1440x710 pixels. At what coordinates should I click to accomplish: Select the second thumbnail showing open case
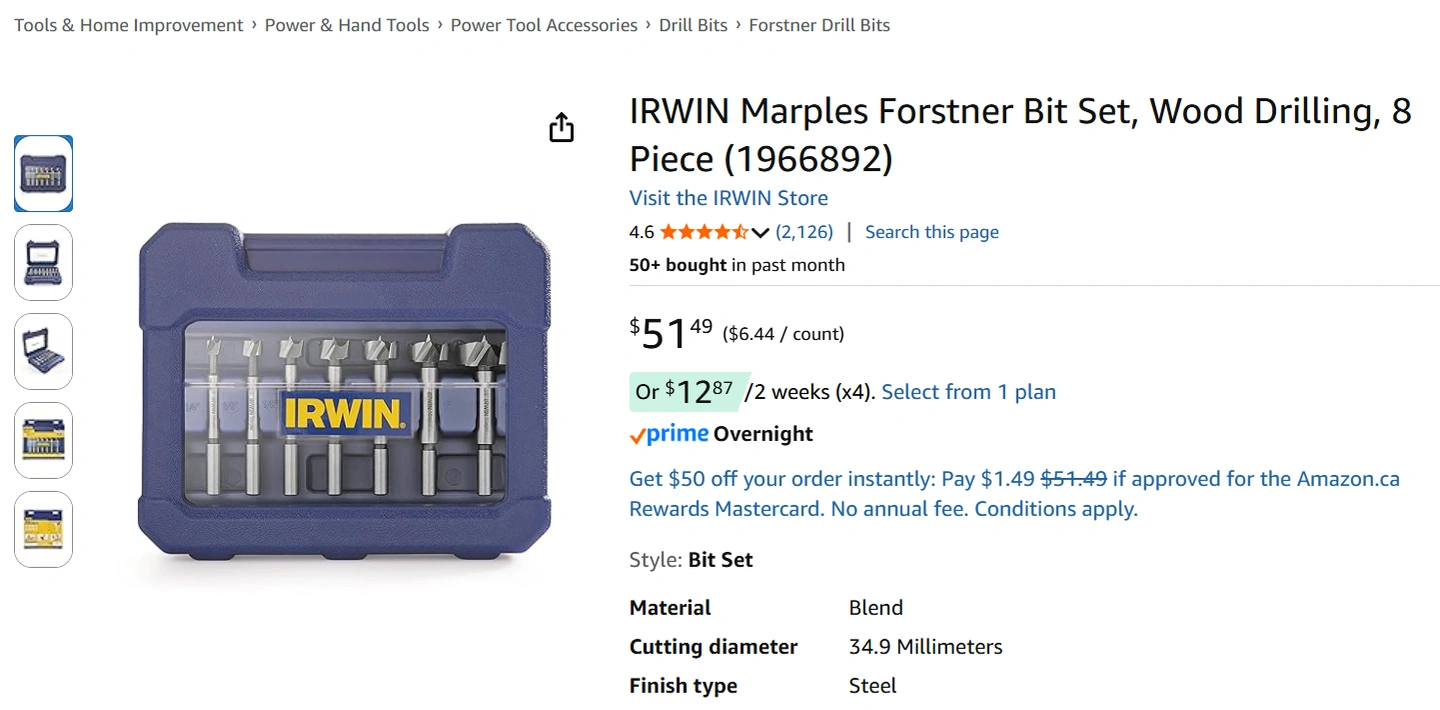pyautogui.click(x=43, y=263)
